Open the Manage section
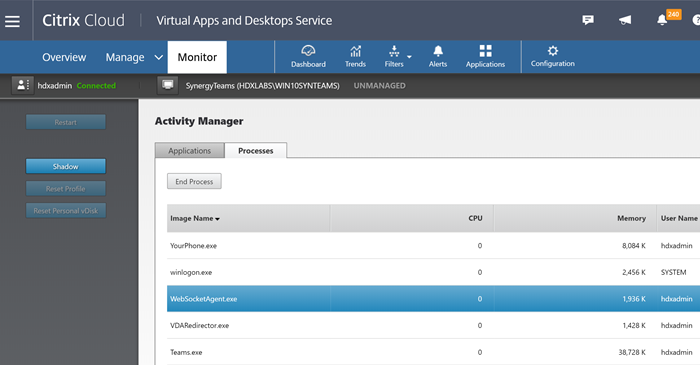Screen dimensions: 700x365 [x=125, y=57]
